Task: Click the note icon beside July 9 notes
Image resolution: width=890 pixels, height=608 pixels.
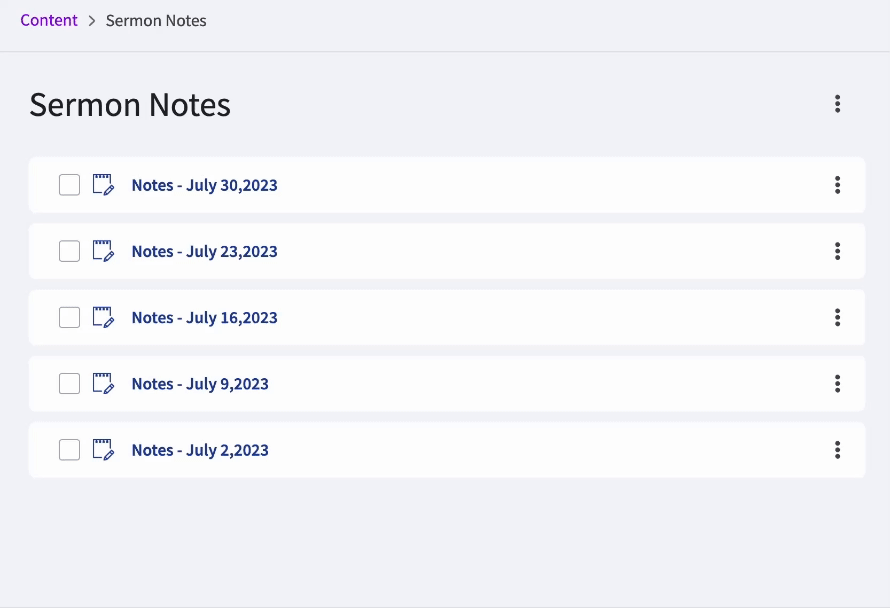Action: [103, 383]
